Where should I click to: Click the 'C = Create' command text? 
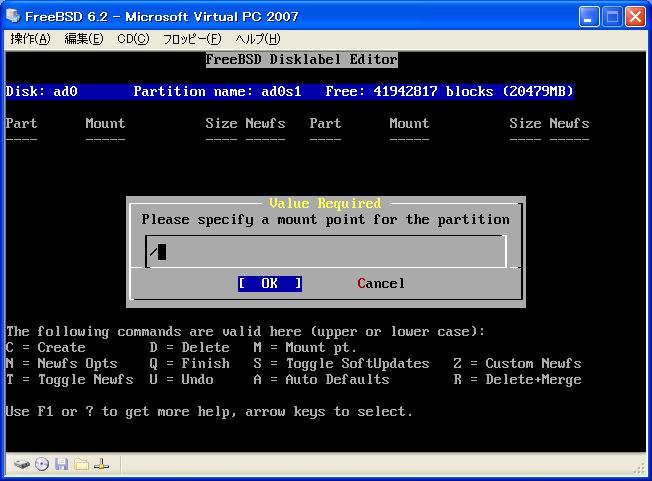pyautogui.click(x=46, y=348)
